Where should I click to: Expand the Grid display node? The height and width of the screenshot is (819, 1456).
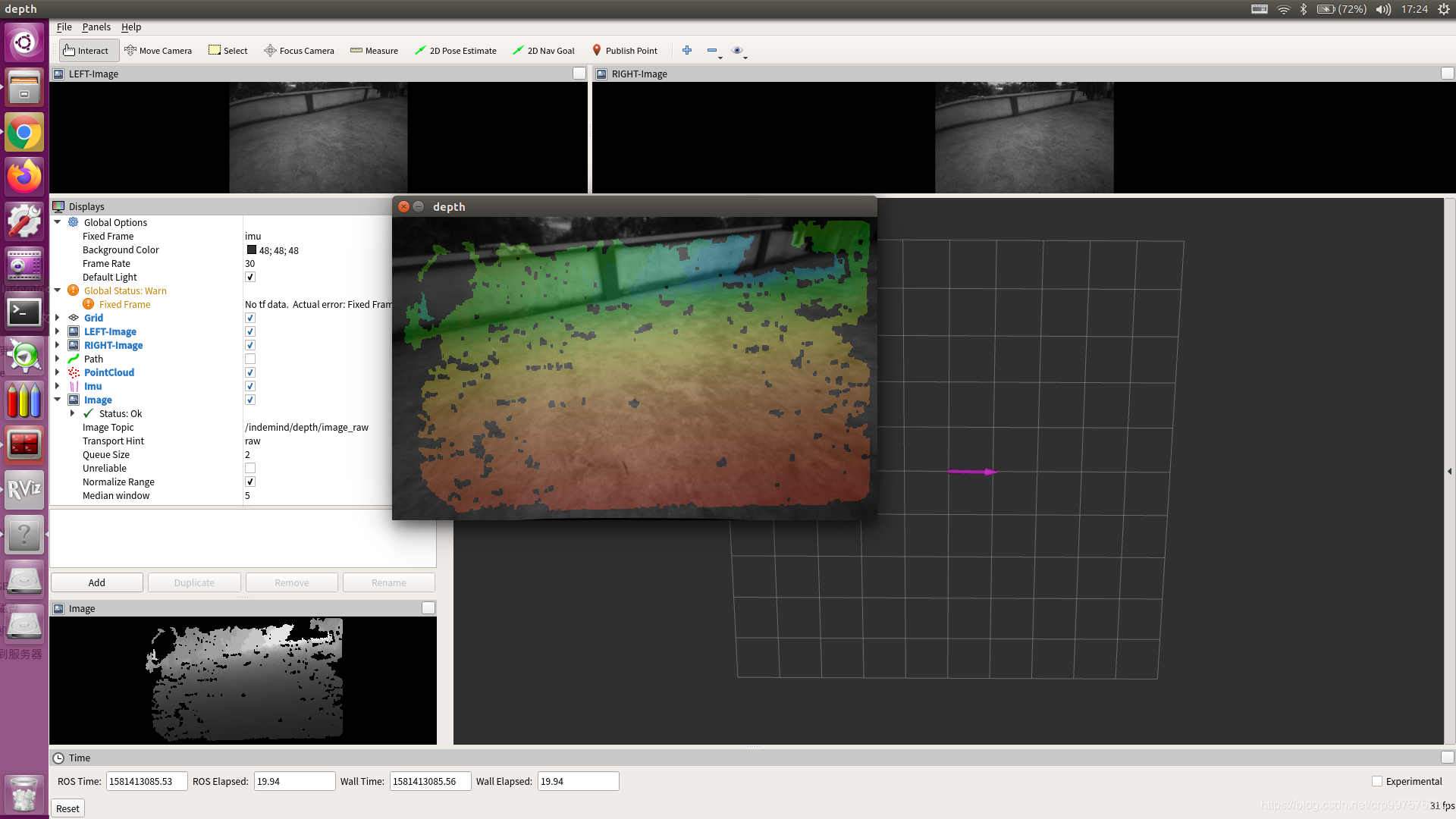click(58, 318)
